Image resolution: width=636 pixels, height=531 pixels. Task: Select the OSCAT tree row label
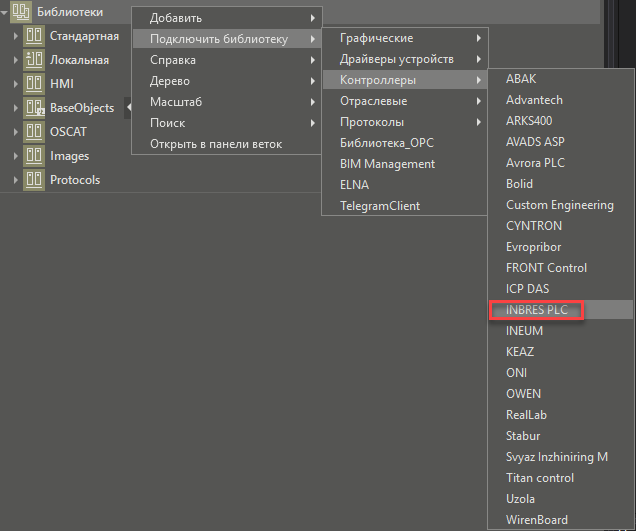coord(68,132)
